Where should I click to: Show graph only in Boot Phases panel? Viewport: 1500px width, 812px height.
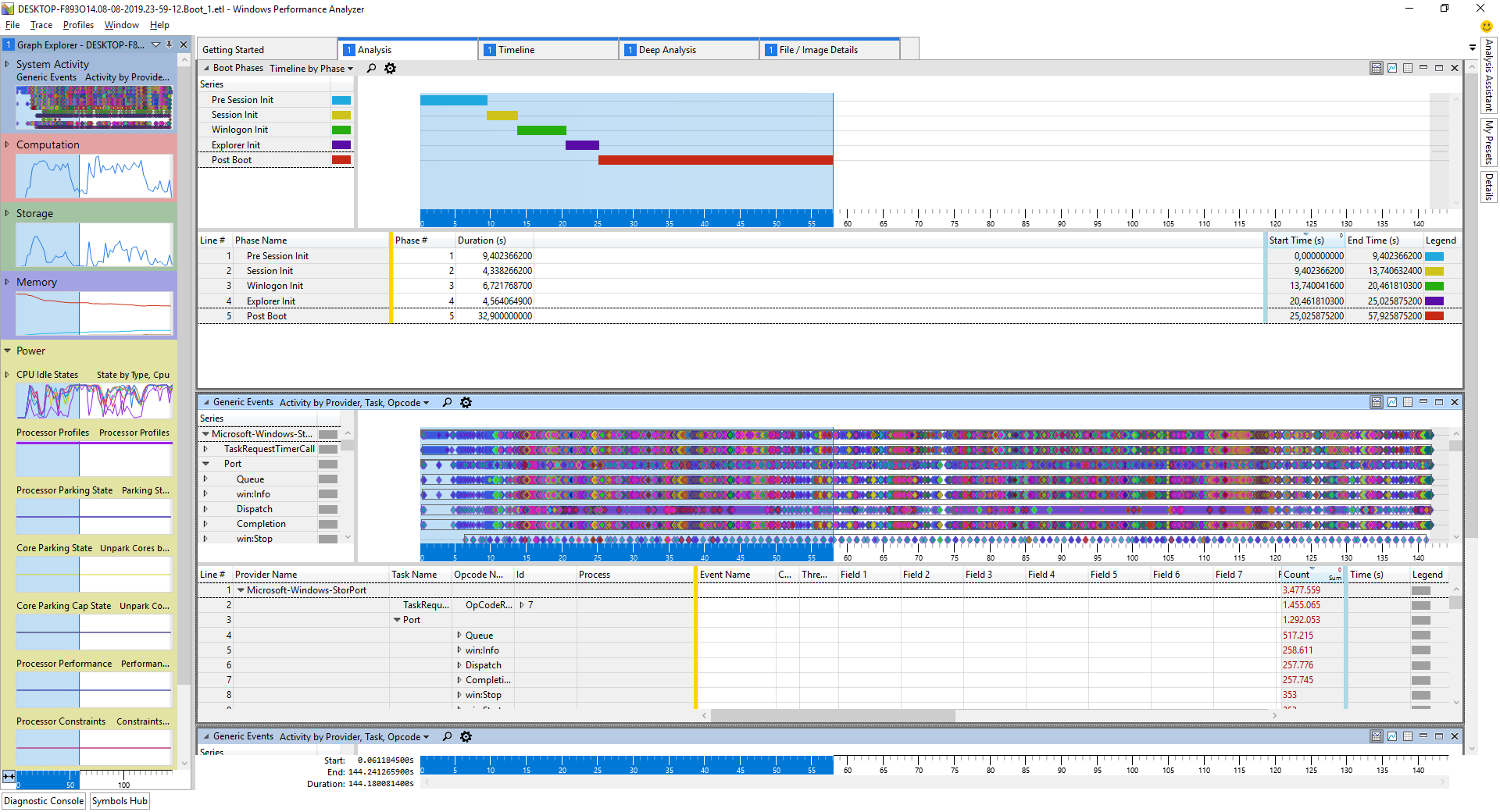1392,68
